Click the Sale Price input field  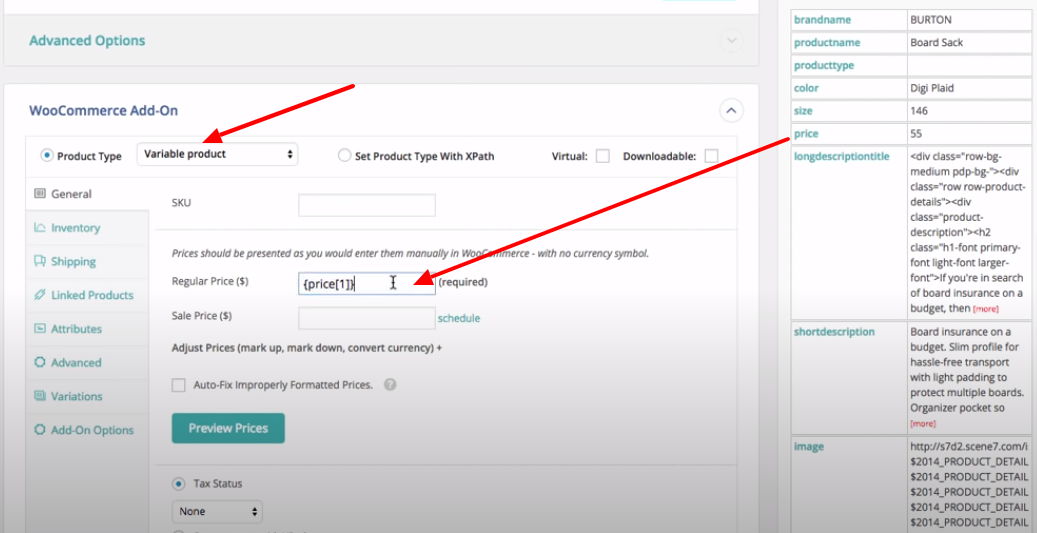[x=367, y=318]
